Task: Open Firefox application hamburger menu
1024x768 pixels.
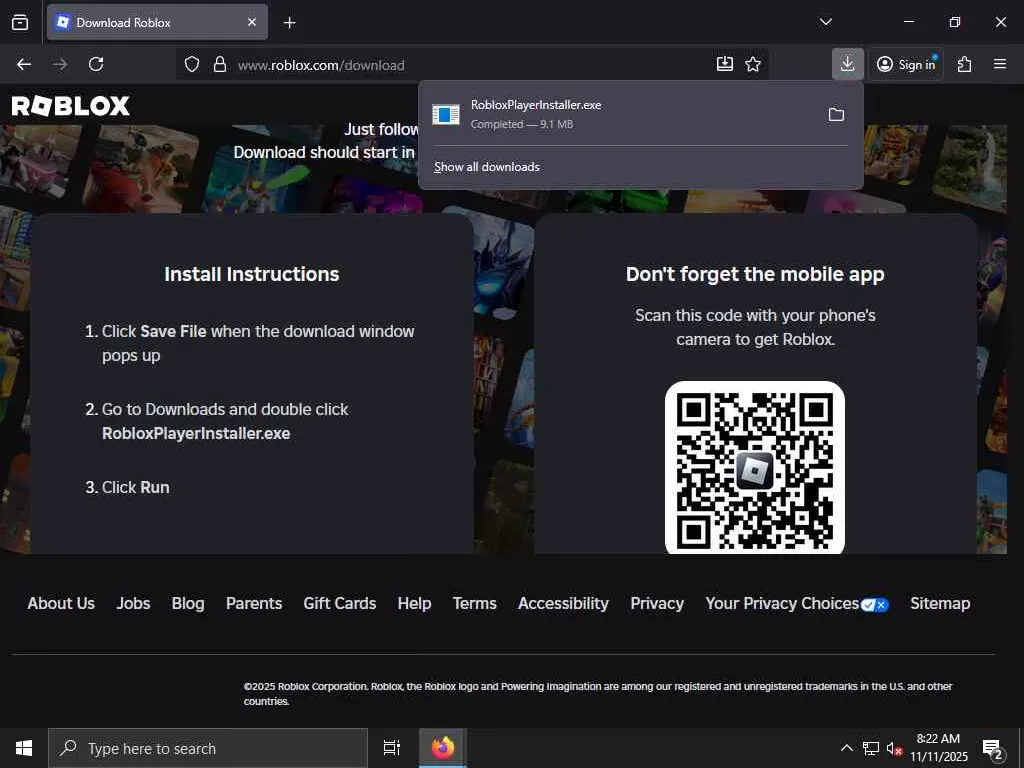Action: click(x=1000, y=64)
